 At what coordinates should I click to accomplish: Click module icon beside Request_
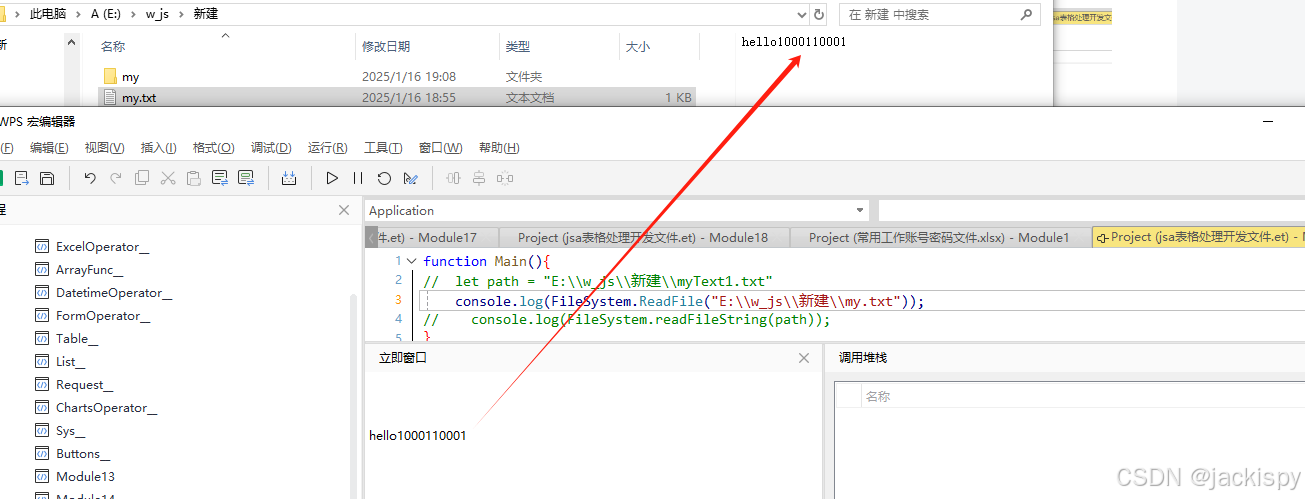click(x=42, y=384)
